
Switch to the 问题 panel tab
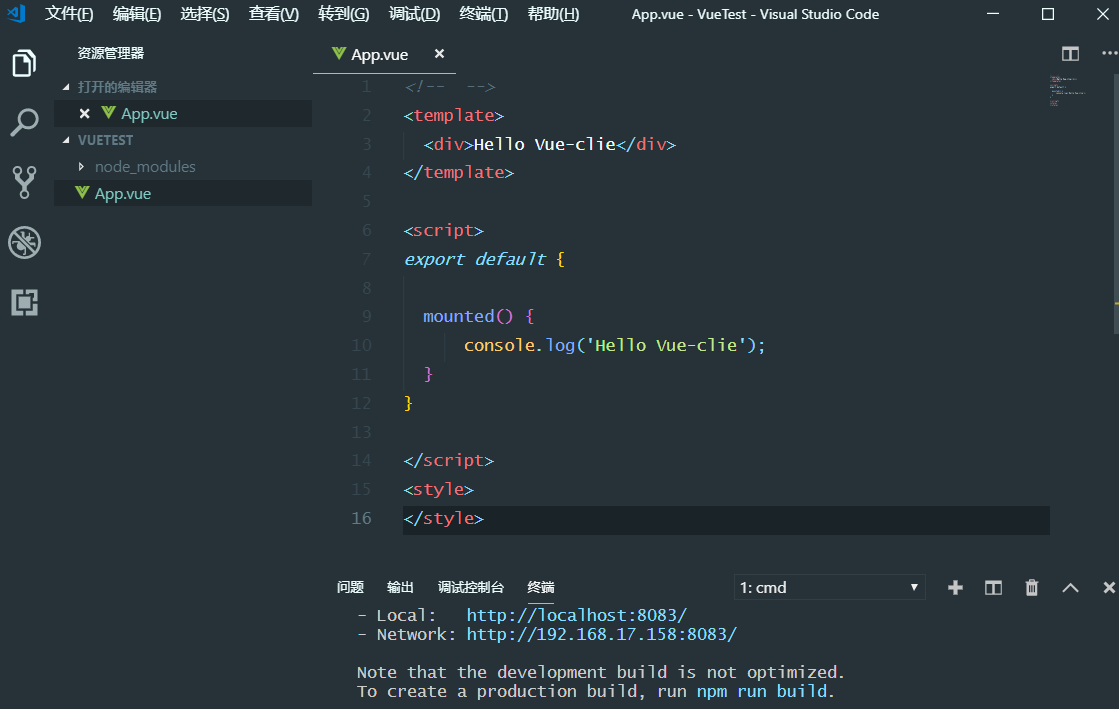(350, 588)
